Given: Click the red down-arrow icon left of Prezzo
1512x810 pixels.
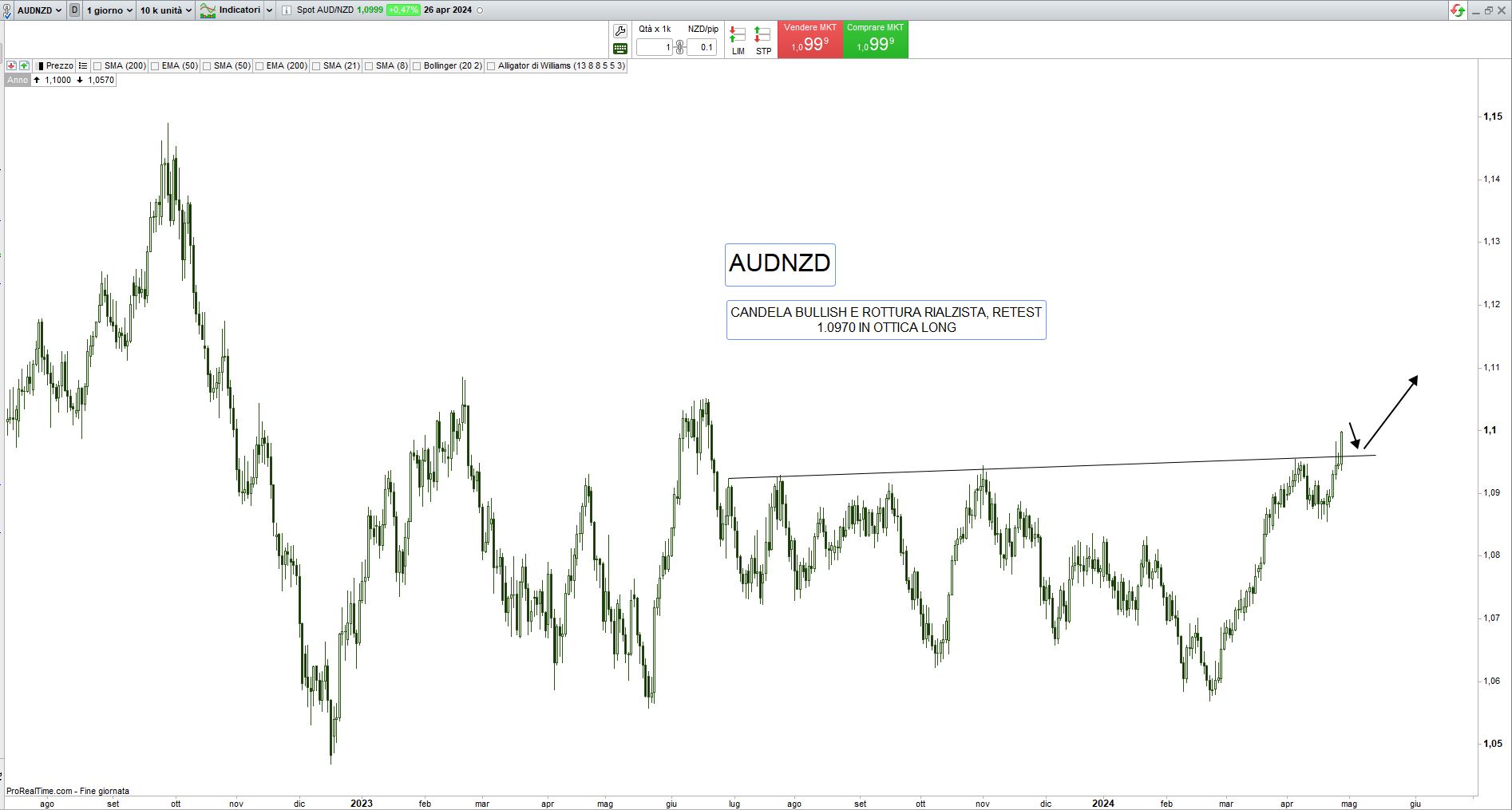Looking at the screenshot, I should click(x=11, y=65).
